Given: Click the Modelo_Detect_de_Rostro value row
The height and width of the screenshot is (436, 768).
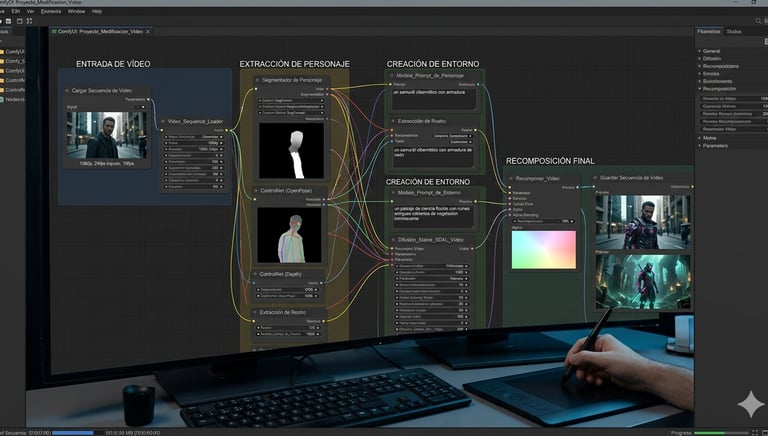Looking at the screenshot, I should point(288,334).
